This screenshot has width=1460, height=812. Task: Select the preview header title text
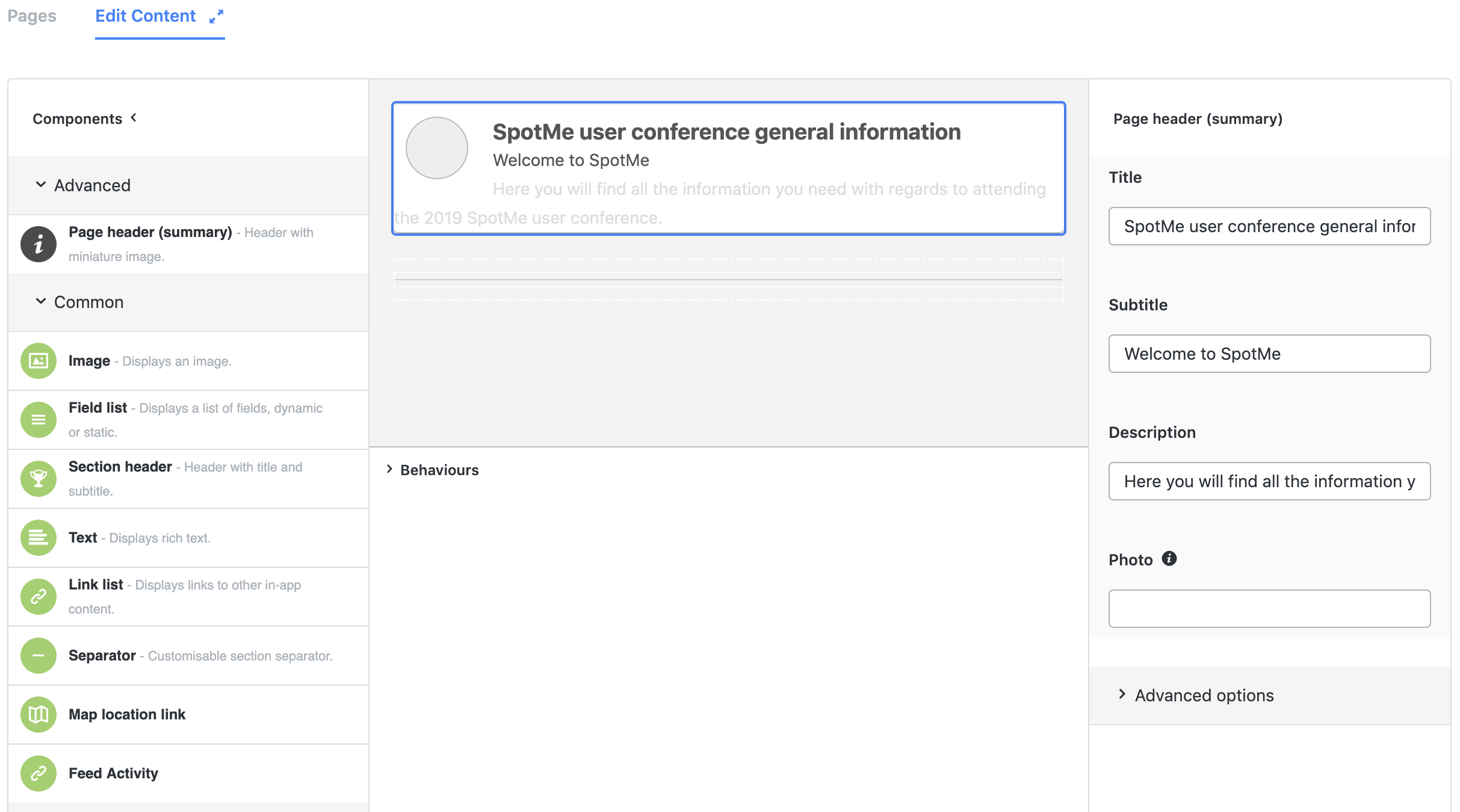click(x=726, y=132)
